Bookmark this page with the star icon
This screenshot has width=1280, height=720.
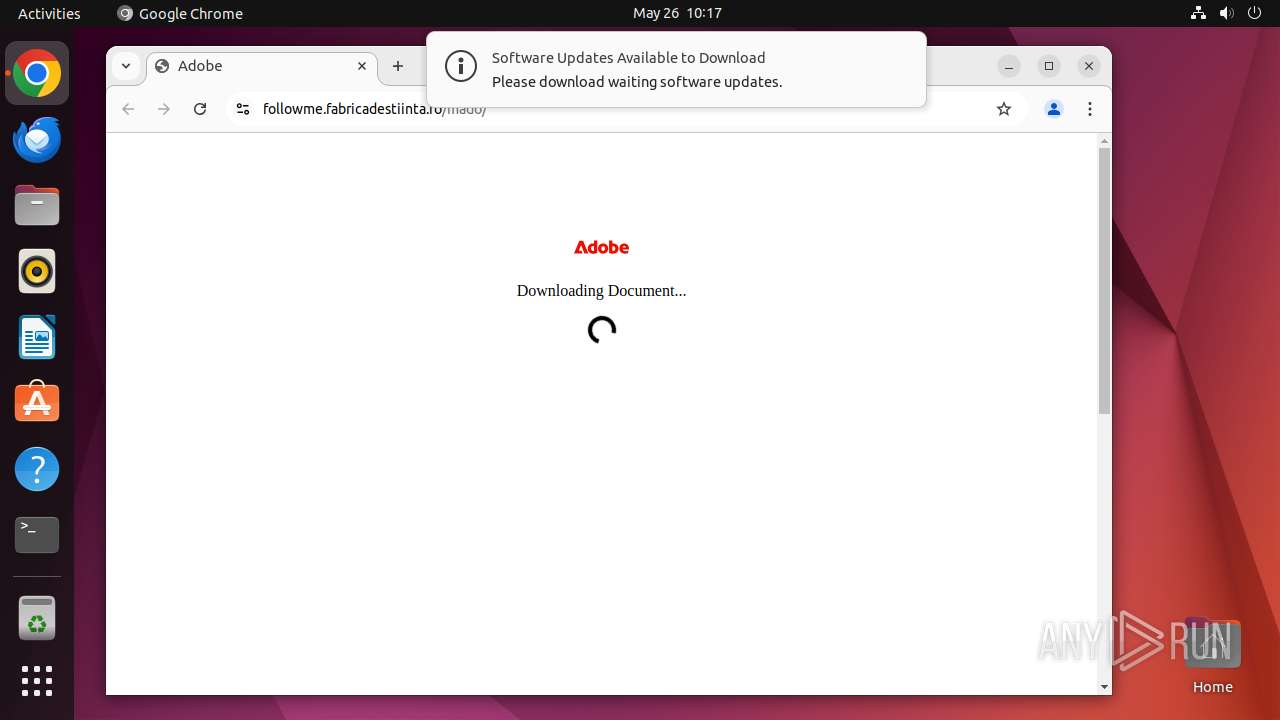(1004, 109)
